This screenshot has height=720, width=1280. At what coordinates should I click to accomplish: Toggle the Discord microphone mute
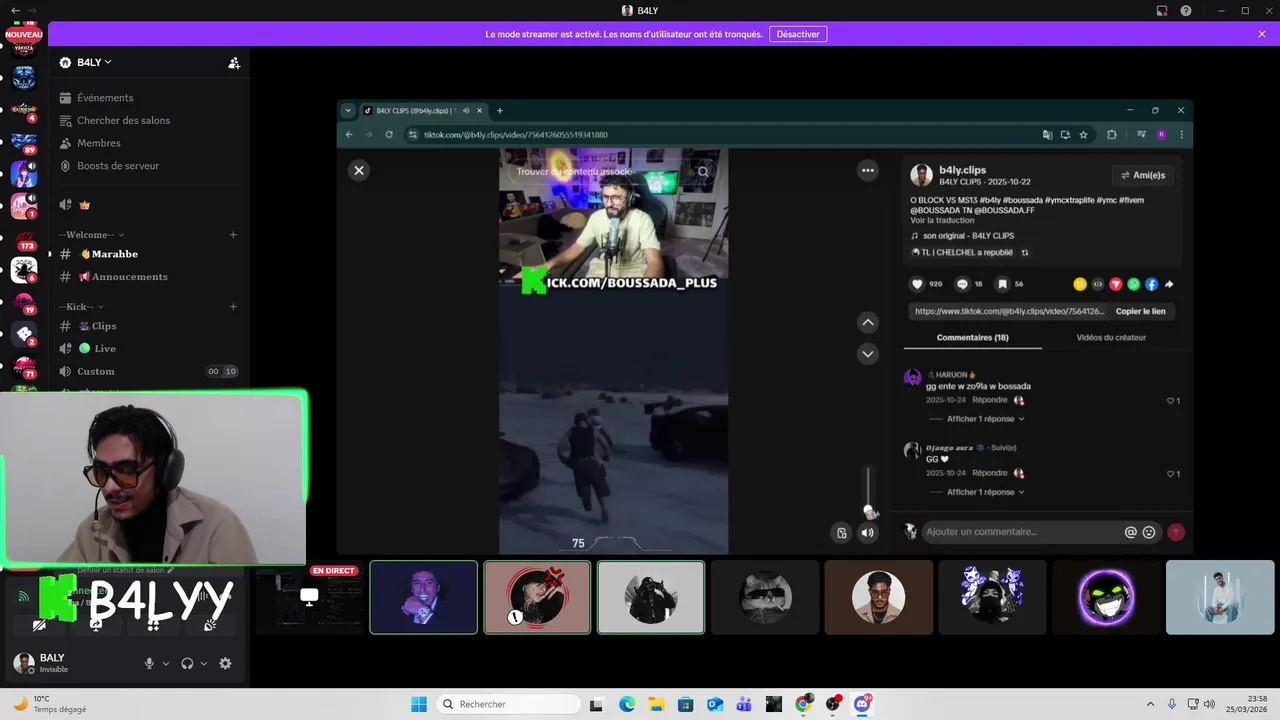coord(149,663)
